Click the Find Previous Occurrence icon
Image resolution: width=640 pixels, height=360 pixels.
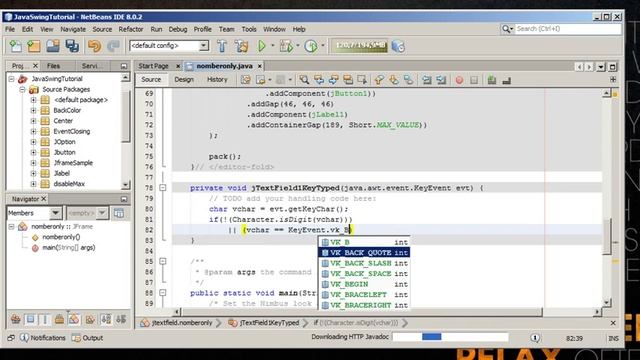[319, 80]
